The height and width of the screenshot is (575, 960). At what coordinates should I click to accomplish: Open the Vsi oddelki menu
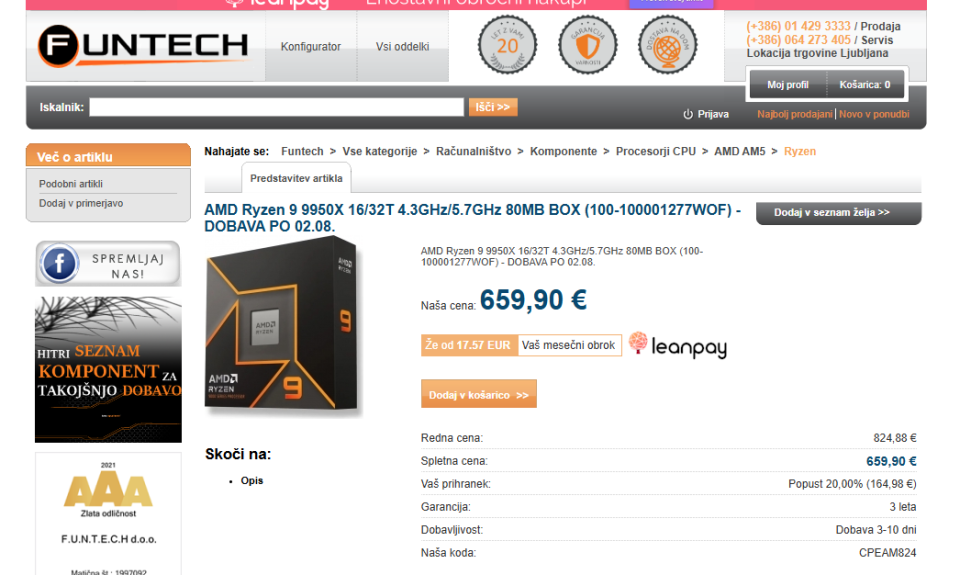(x=402, y=47)
